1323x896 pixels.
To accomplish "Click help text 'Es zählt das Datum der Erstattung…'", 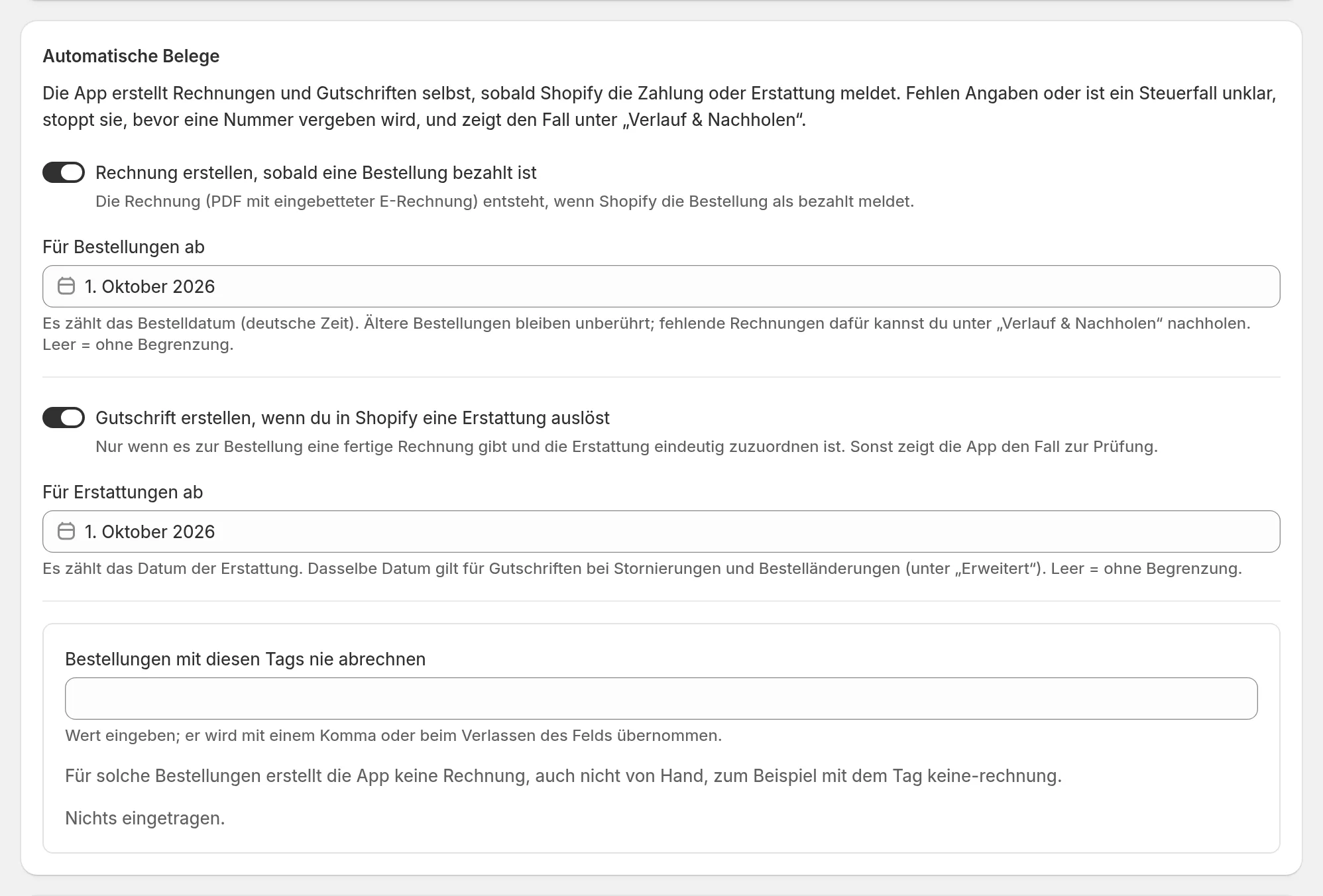I will coord(642,569).
